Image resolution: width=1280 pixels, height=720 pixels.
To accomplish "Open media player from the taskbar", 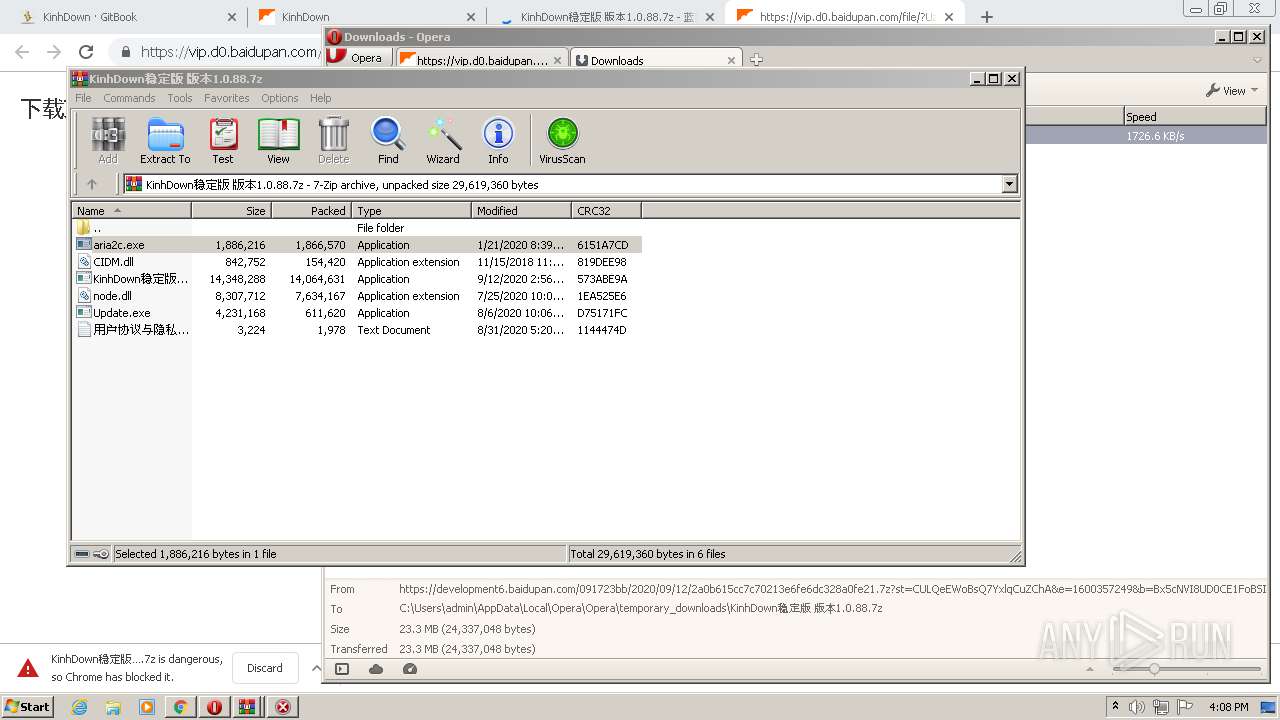I will click(x=147, y=707).
